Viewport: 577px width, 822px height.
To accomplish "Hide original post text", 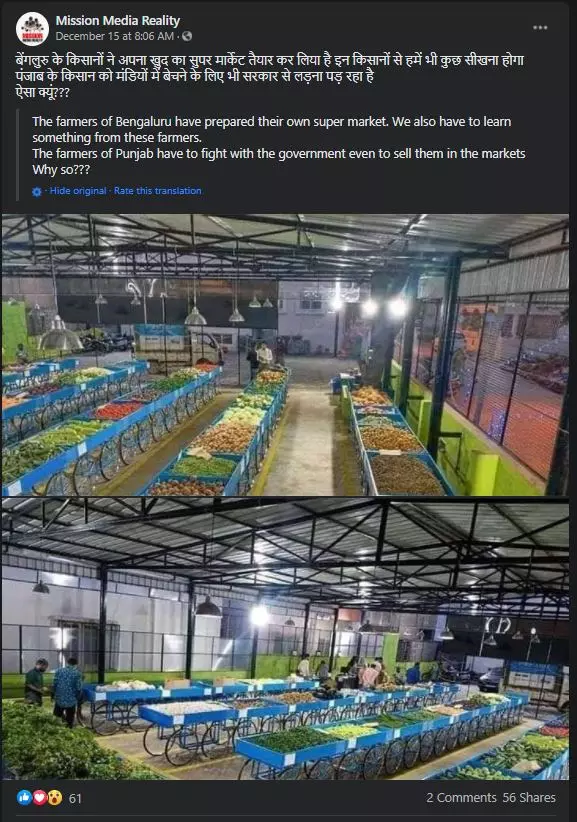I will [78, 191].
